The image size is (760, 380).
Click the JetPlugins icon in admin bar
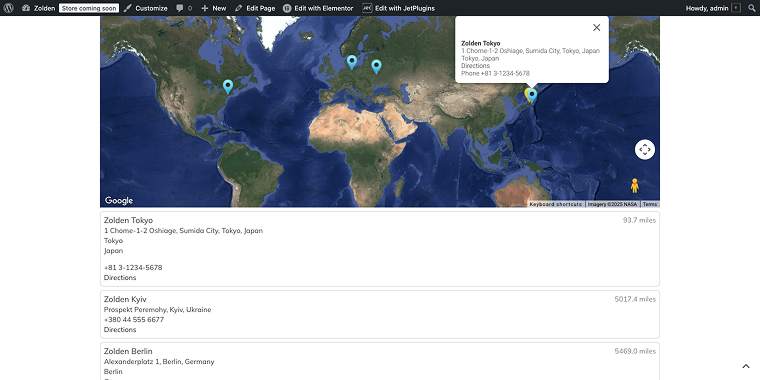pos(367,8)
